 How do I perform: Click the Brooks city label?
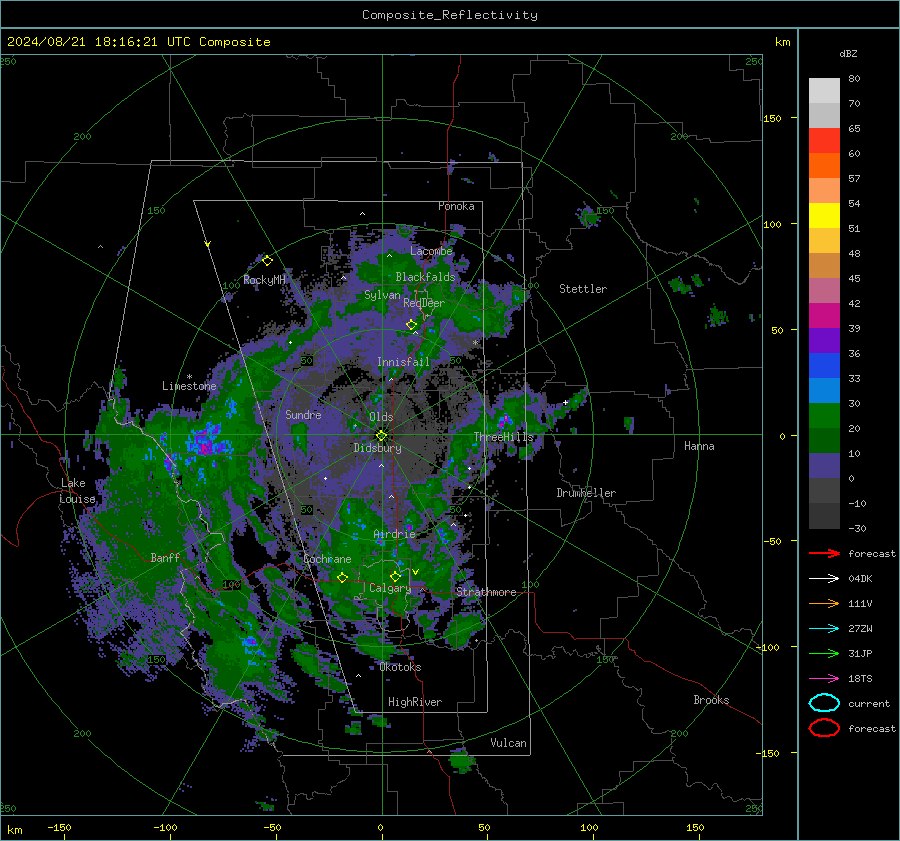point(711,700)
